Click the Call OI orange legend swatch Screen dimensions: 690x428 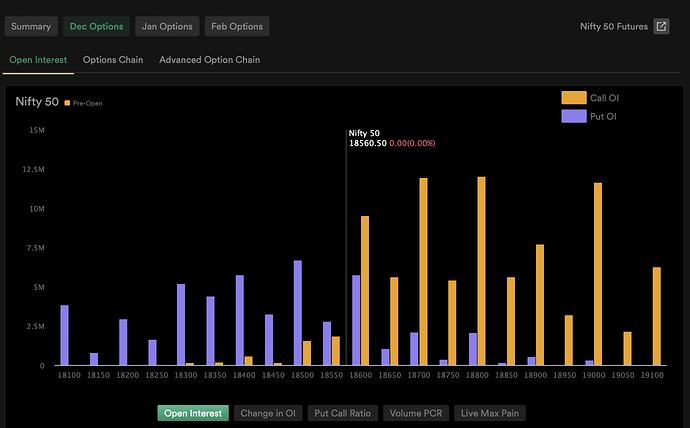point(574,98)
